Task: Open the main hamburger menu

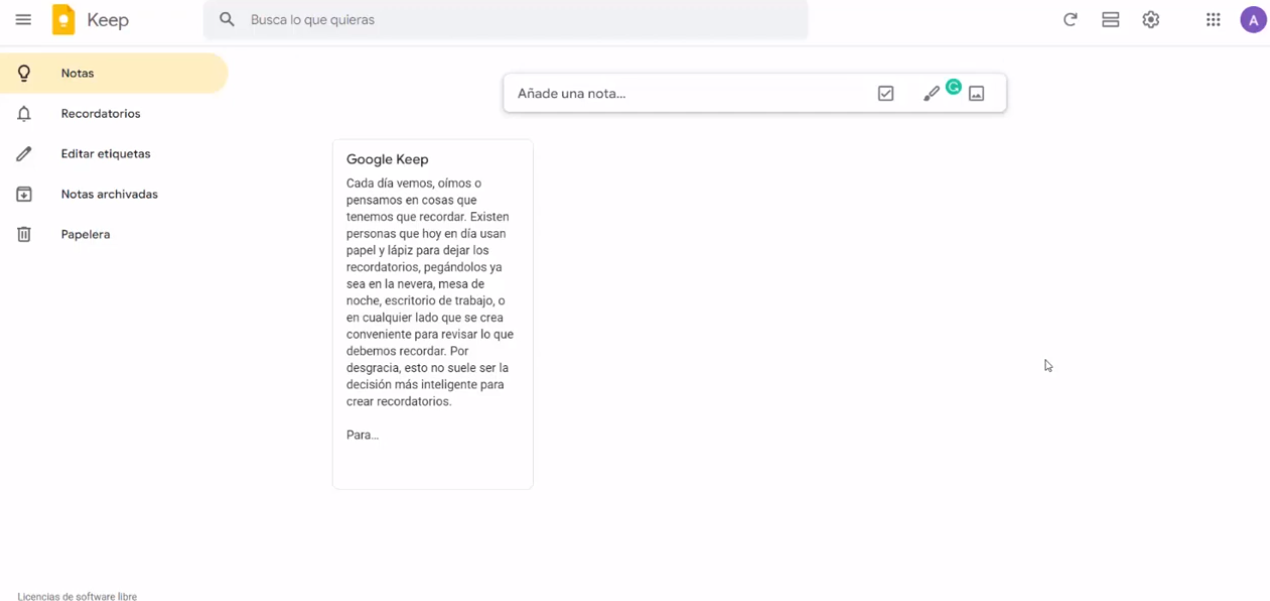Action: pos(23,20)
